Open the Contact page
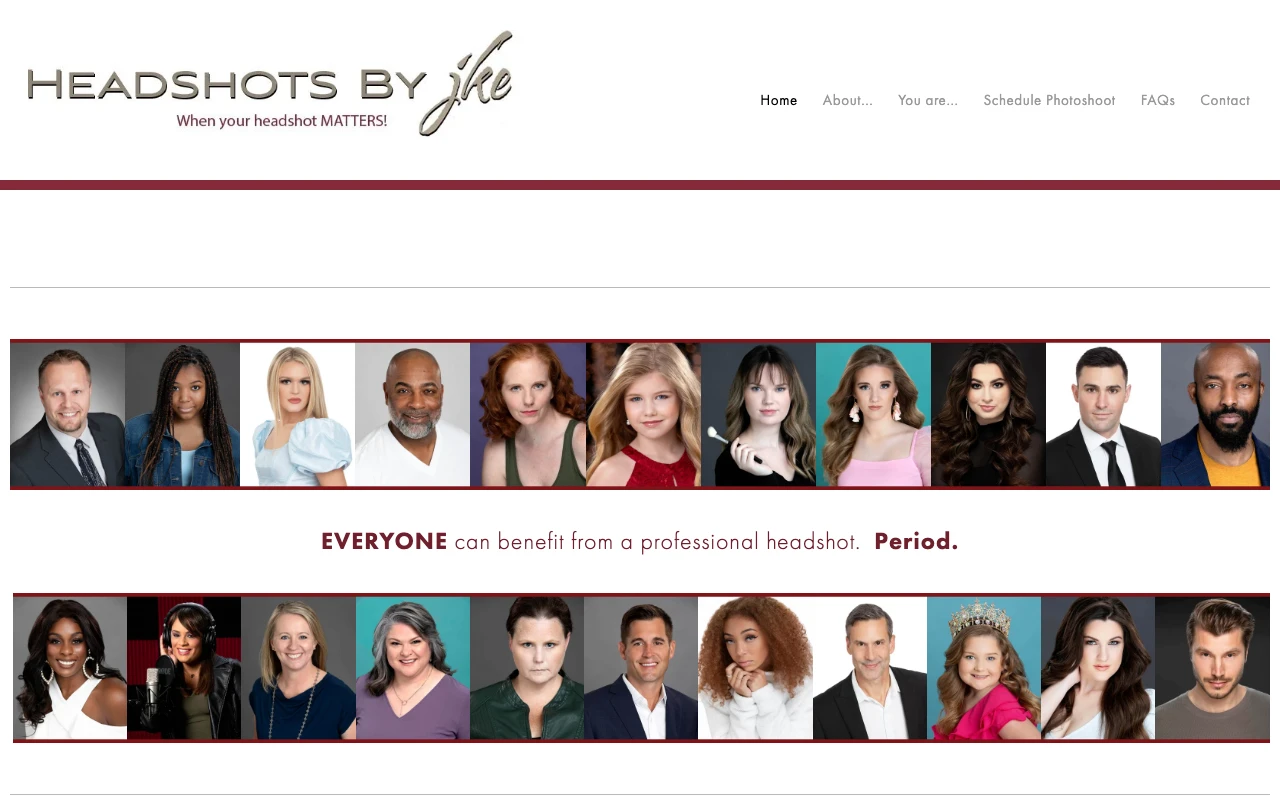This screenshot has width=1280, height=800. point(1225,100)
